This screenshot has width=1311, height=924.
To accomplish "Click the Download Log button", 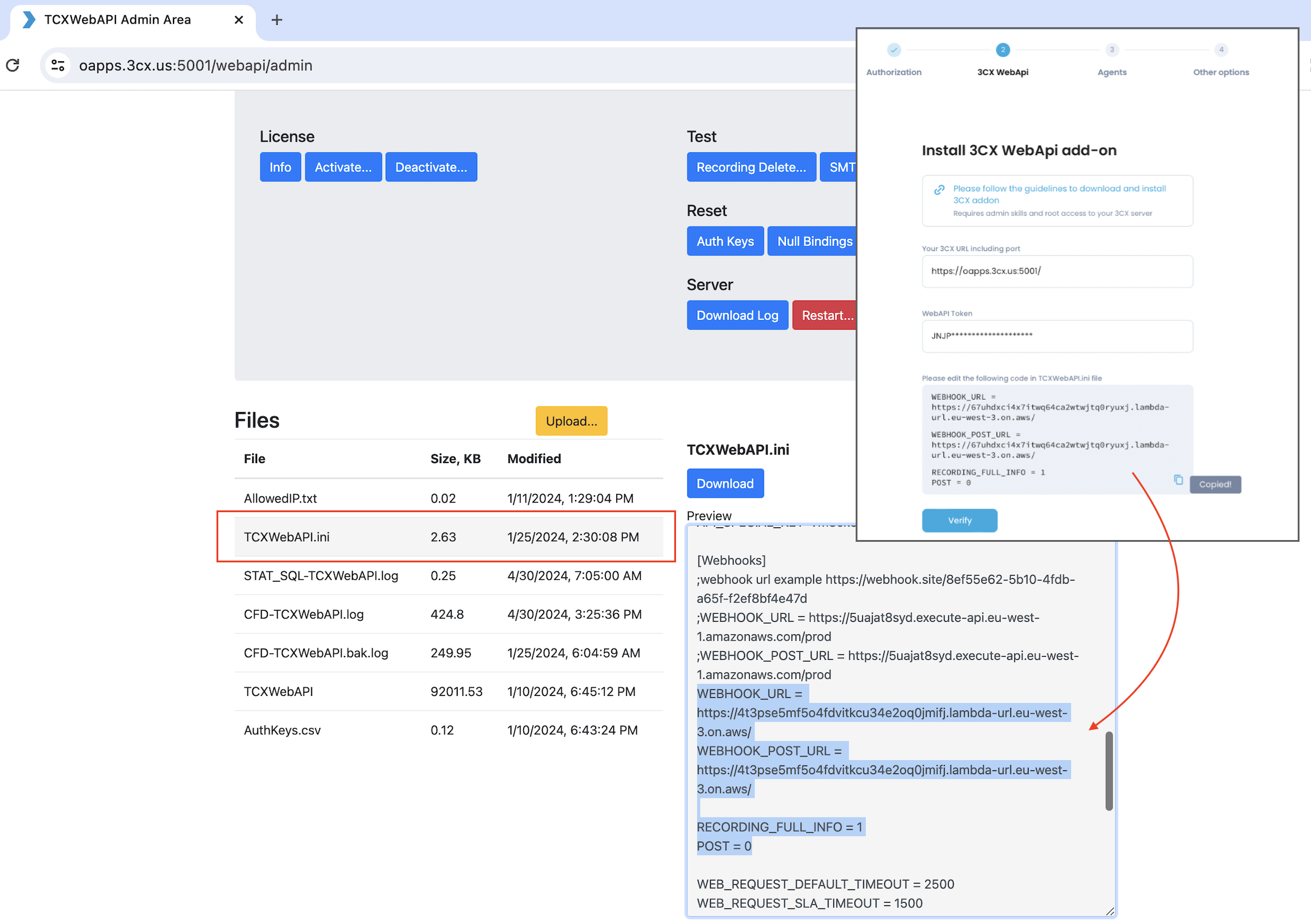I will click(737, 315).
